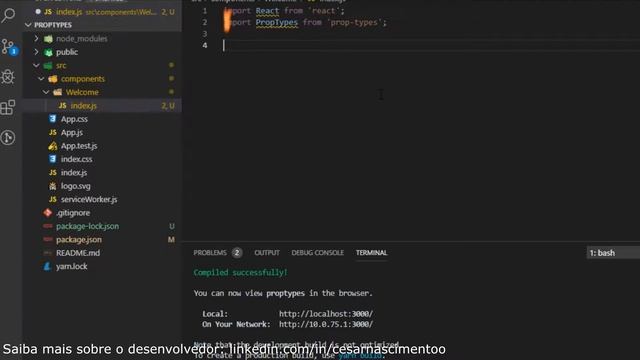Click the CSS icon beside index.css

[x=53, y=159]
